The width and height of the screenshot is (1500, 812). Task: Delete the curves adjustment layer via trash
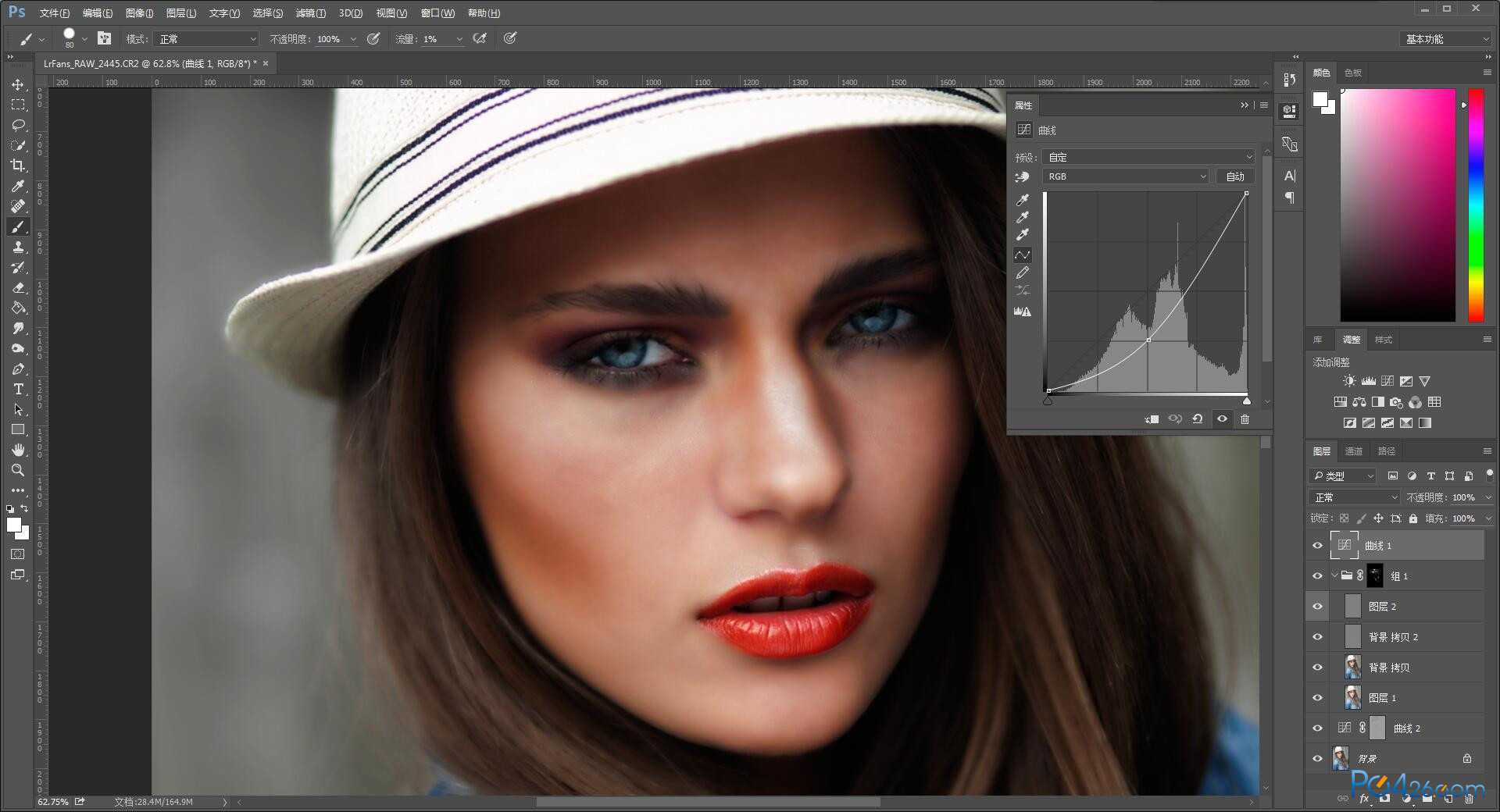tap(1245, 419)
